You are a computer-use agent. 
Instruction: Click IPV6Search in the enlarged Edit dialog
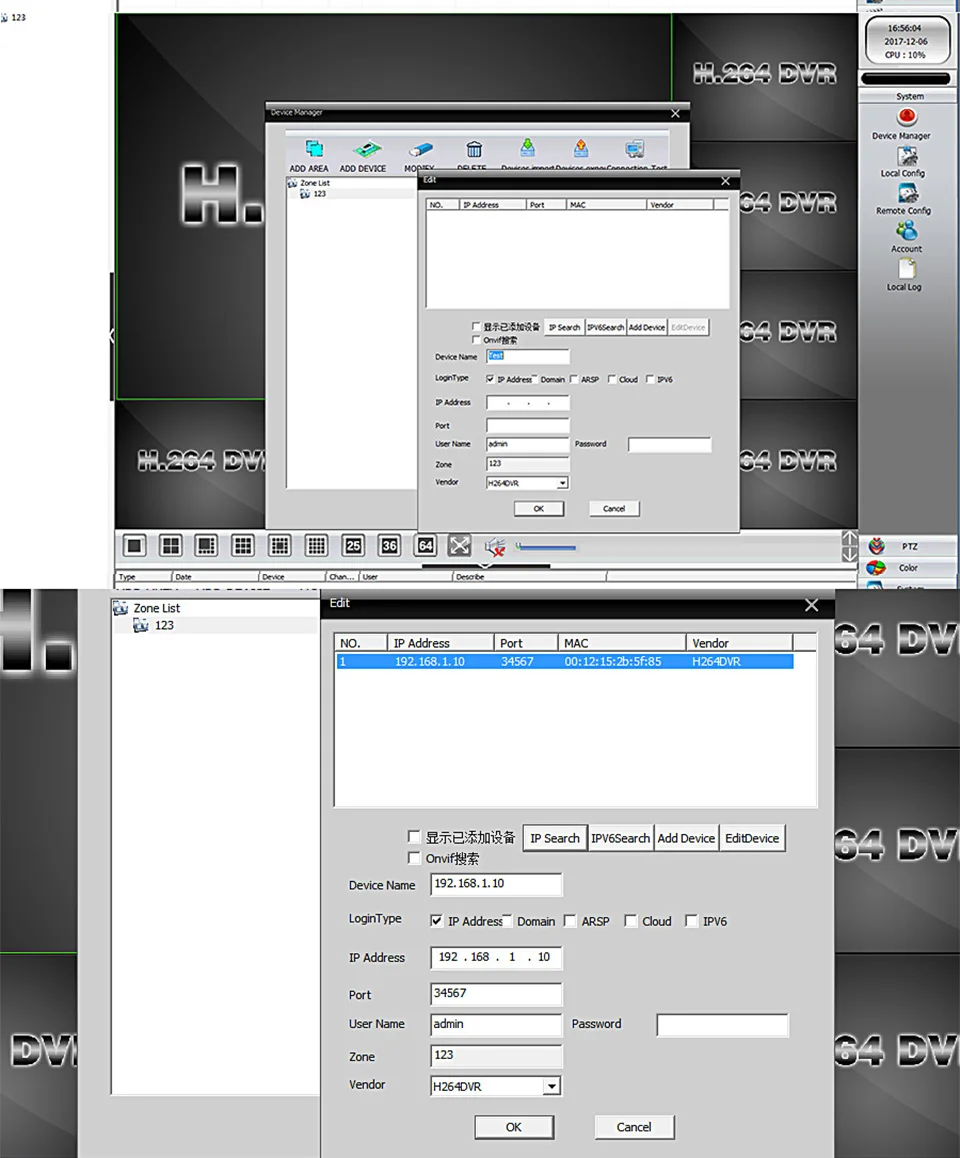(620, 838)
